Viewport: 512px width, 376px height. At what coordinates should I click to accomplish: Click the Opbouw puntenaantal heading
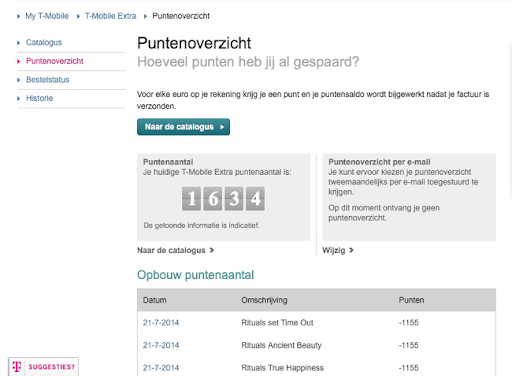195,275
